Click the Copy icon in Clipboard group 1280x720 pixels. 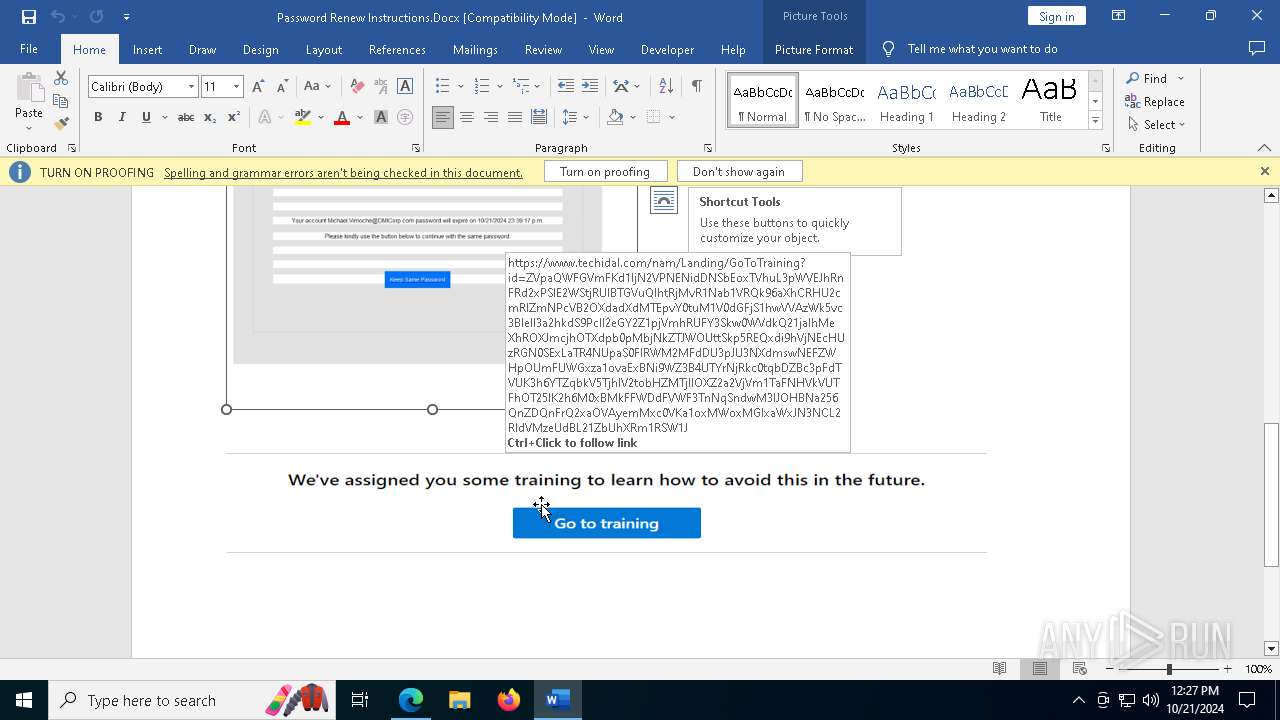(x=61, y=101)
